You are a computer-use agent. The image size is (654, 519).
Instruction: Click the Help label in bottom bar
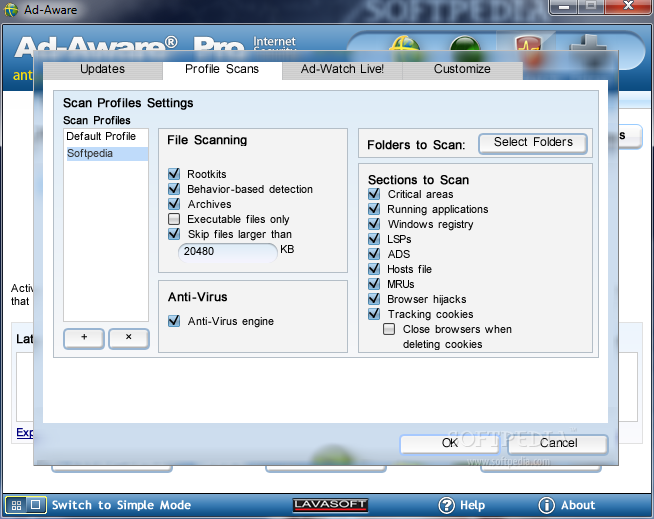(472, 505)
